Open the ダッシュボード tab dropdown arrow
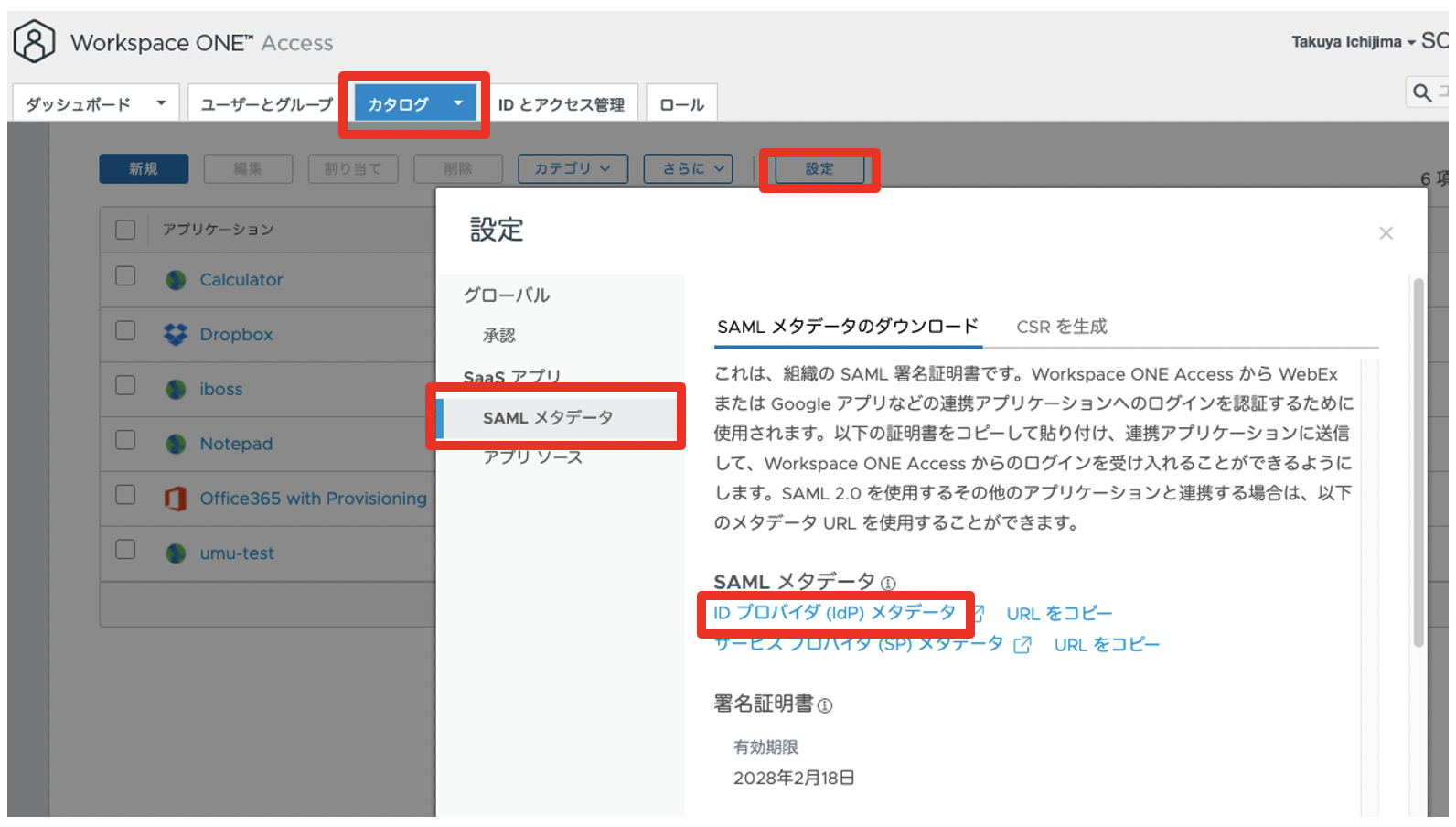 161,103
